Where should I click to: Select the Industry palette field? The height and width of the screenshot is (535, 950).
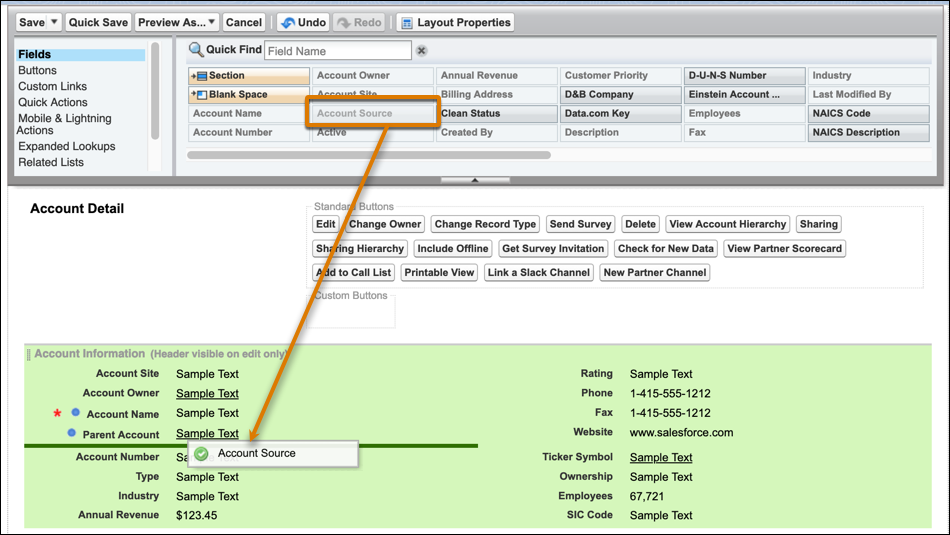pos(868,76)
